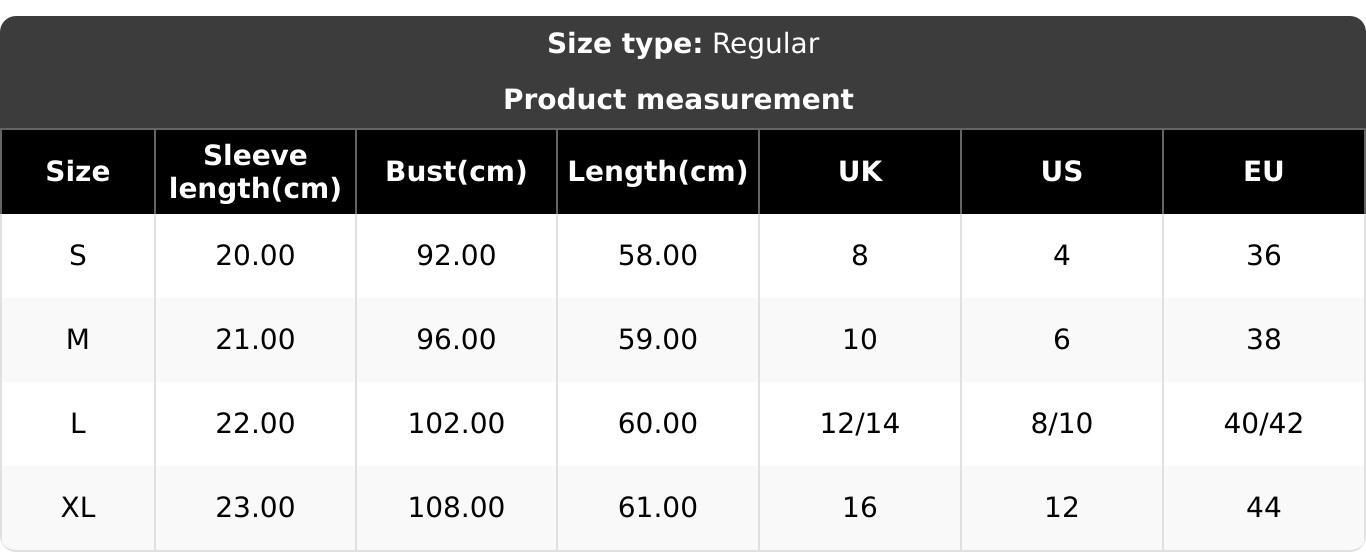Click the UK column header
The width and height of the screenshot is (1366, 552).
pyautogui.click(x=860, y=172)
